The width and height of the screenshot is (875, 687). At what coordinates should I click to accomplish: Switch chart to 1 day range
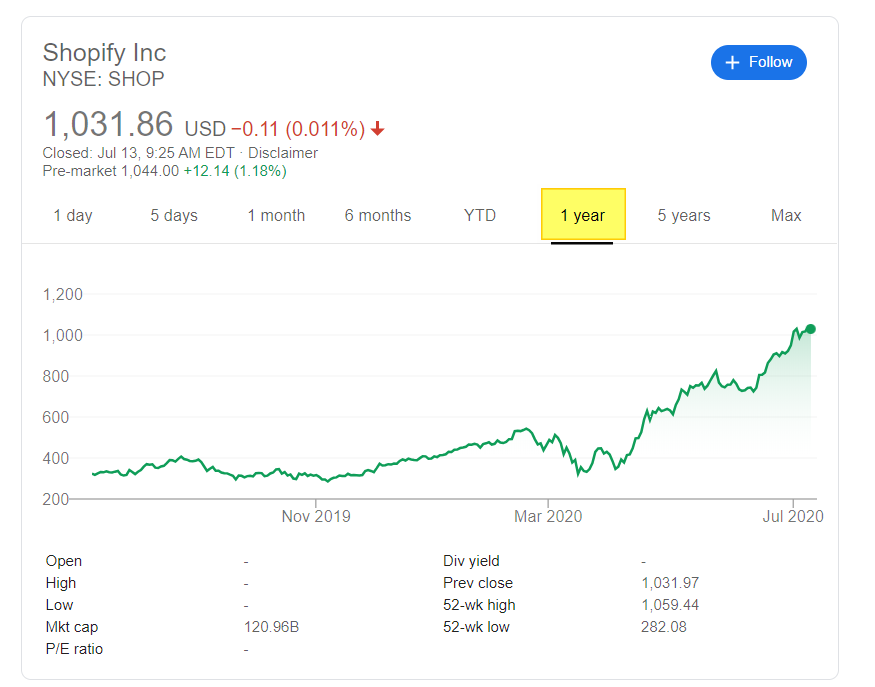[x=73, y=215]
